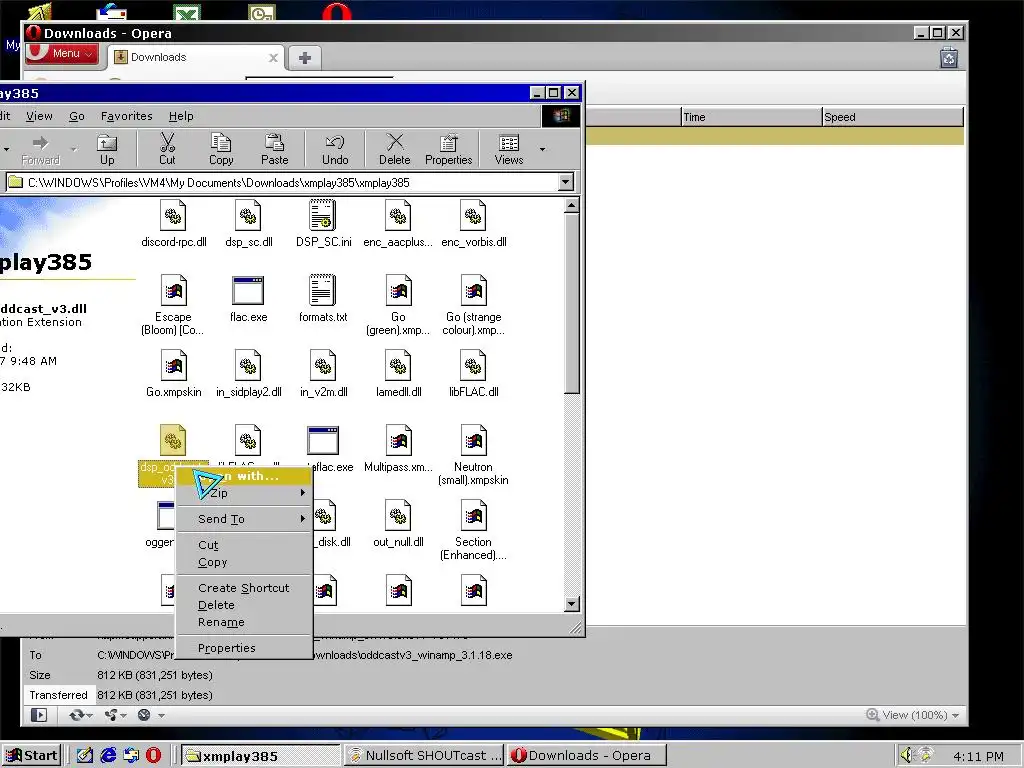Expand the Send To submenu
The width and height of the screenshot is (1024, 768).
(x=245, y=519)
